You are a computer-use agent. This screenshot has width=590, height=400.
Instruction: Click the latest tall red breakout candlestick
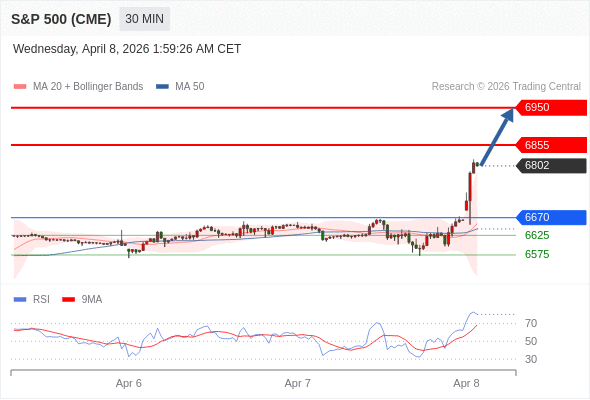tap(470, 198)
